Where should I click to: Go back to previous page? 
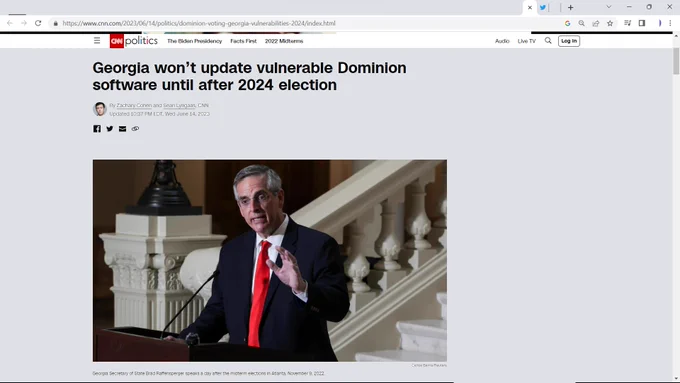pos(10,23)
